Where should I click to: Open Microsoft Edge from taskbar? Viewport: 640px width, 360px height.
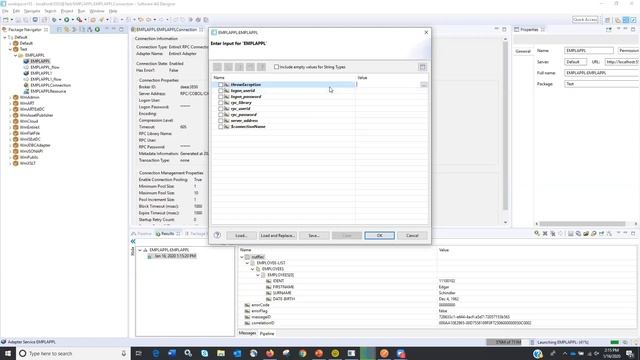click(156, 353)
